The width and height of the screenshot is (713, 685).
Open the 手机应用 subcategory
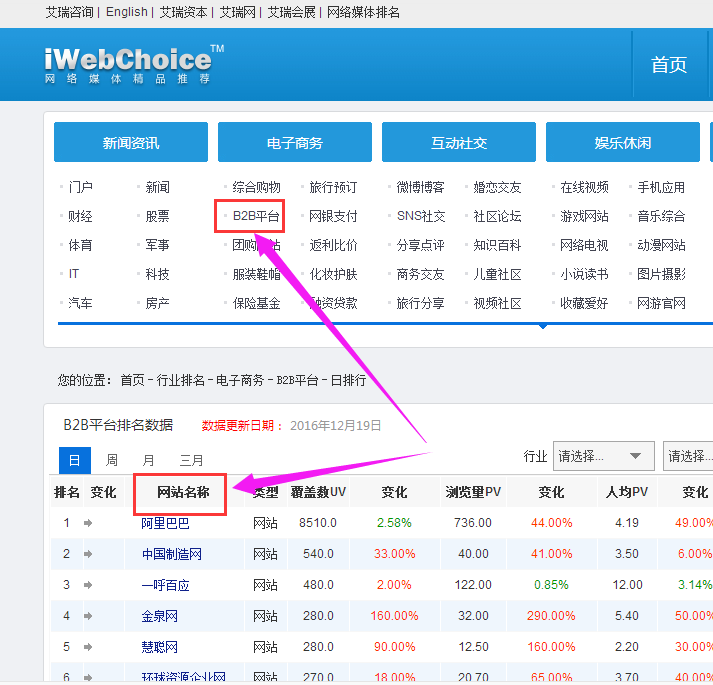(661, 187)
